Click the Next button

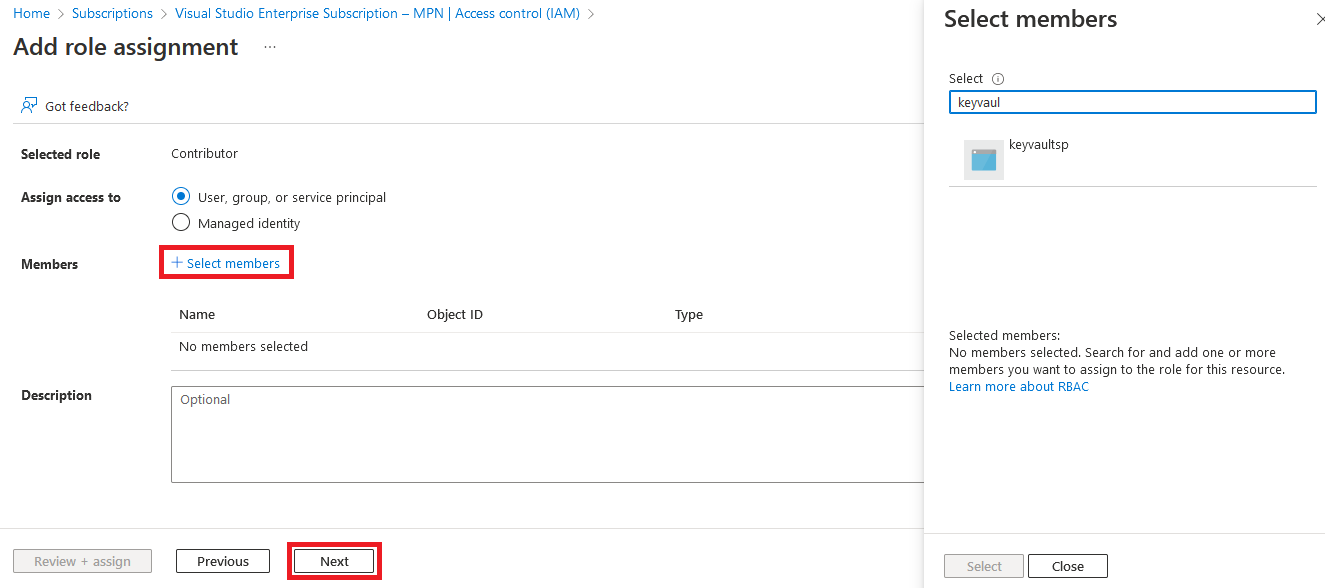(x=334, y=561)
